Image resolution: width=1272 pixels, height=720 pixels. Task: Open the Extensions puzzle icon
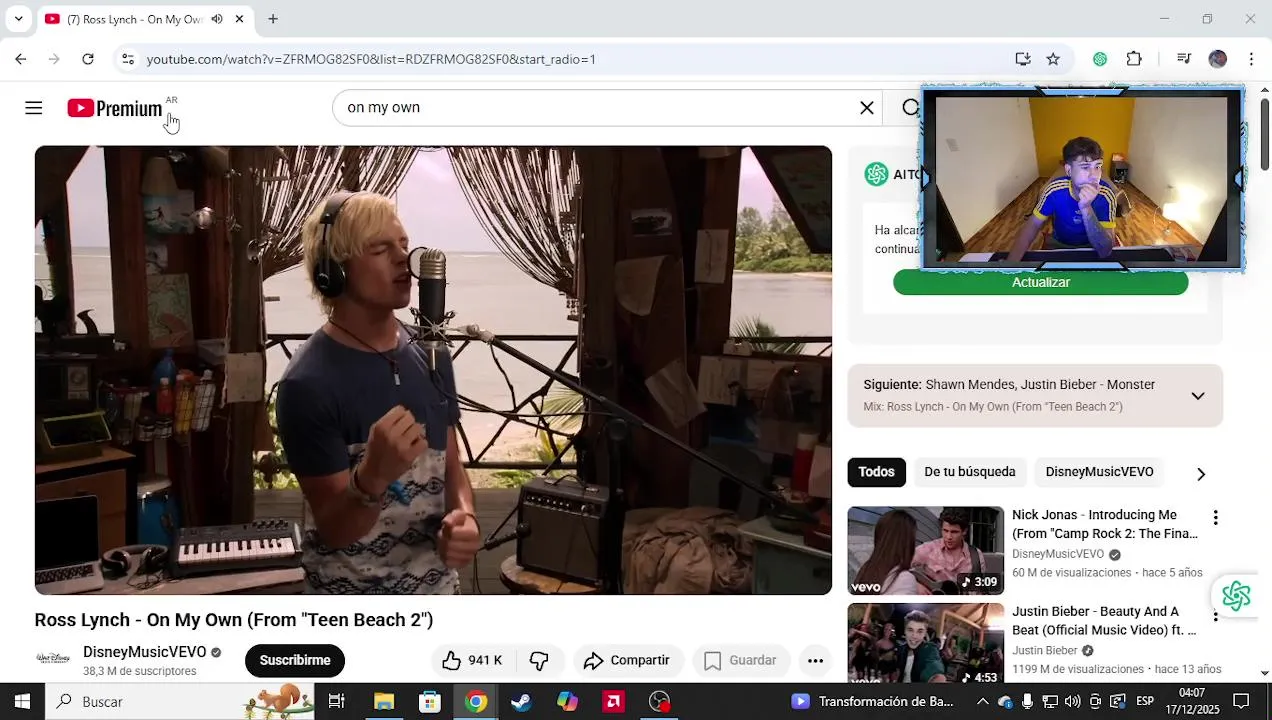tap(1134, 59)
